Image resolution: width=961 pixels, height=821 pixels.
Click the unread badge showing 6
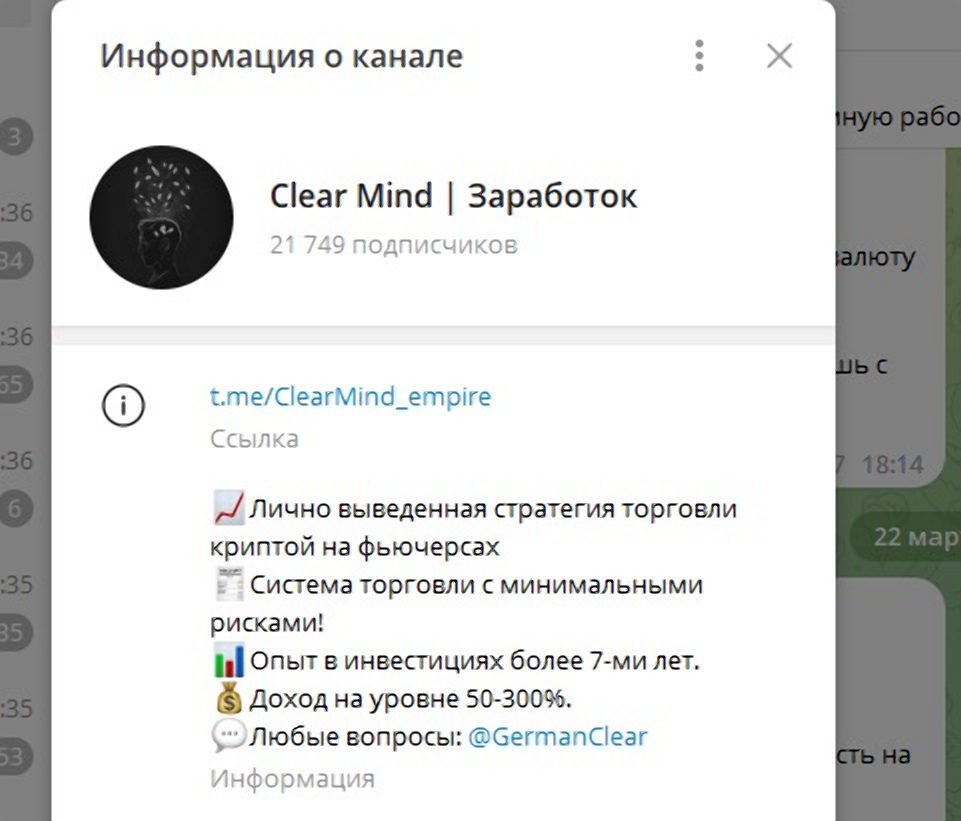(x=15, y=509)
